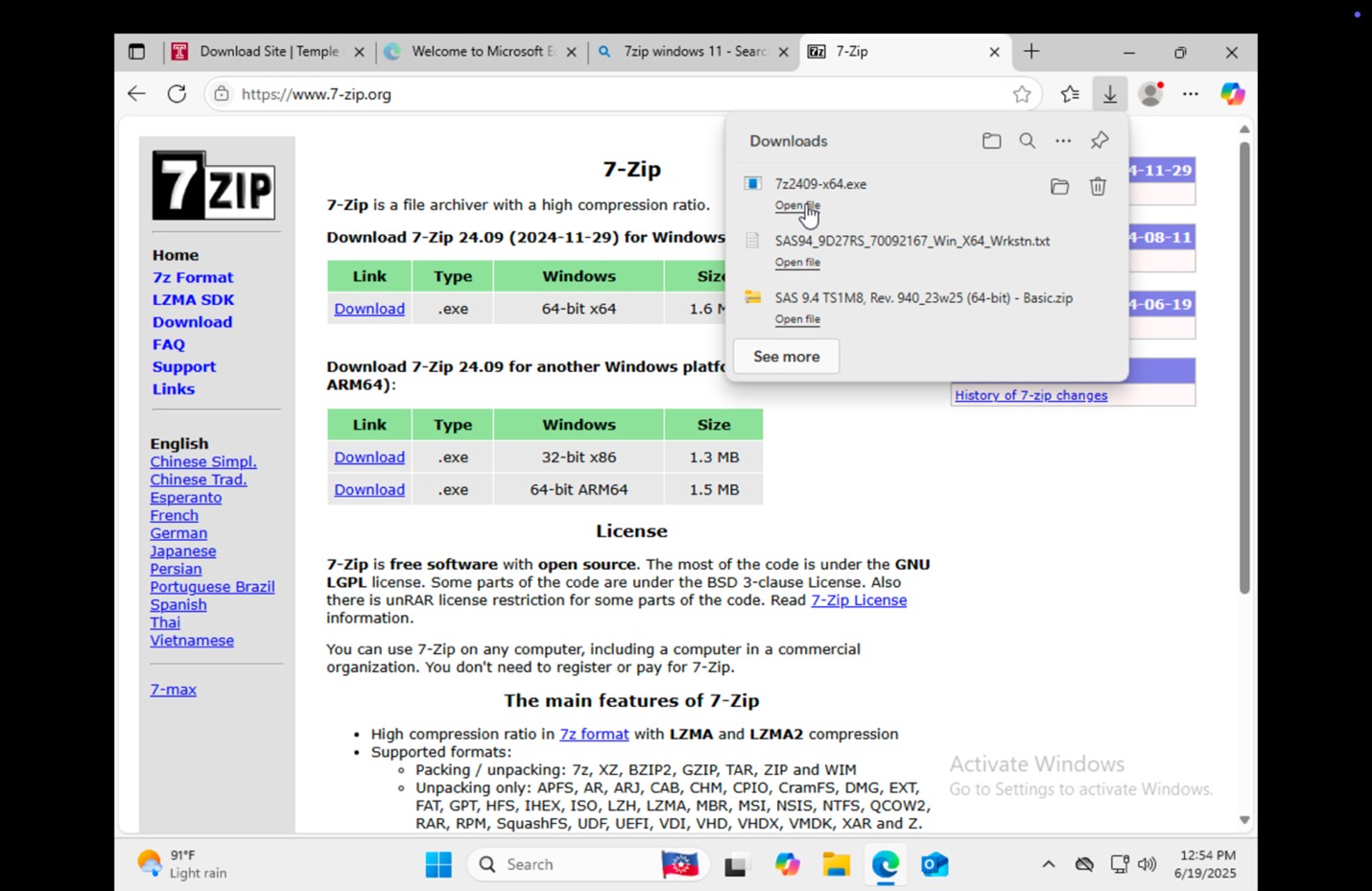Show 7z2409-x64.exe in folder
The height and width of the screenshot is (891, 1372).
[x=1059, y=187]
